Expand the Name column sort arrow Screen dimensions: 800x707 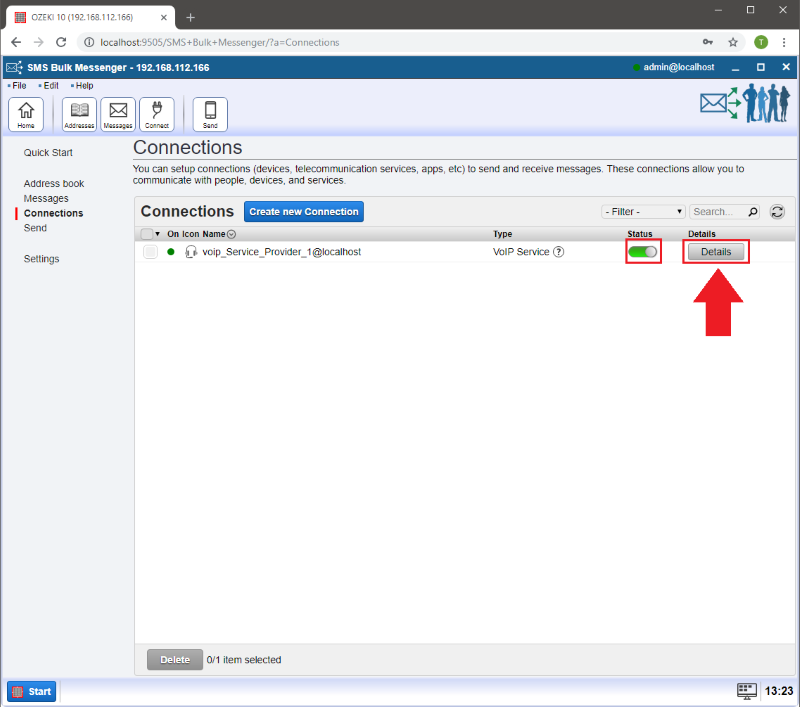click(232, 234)
